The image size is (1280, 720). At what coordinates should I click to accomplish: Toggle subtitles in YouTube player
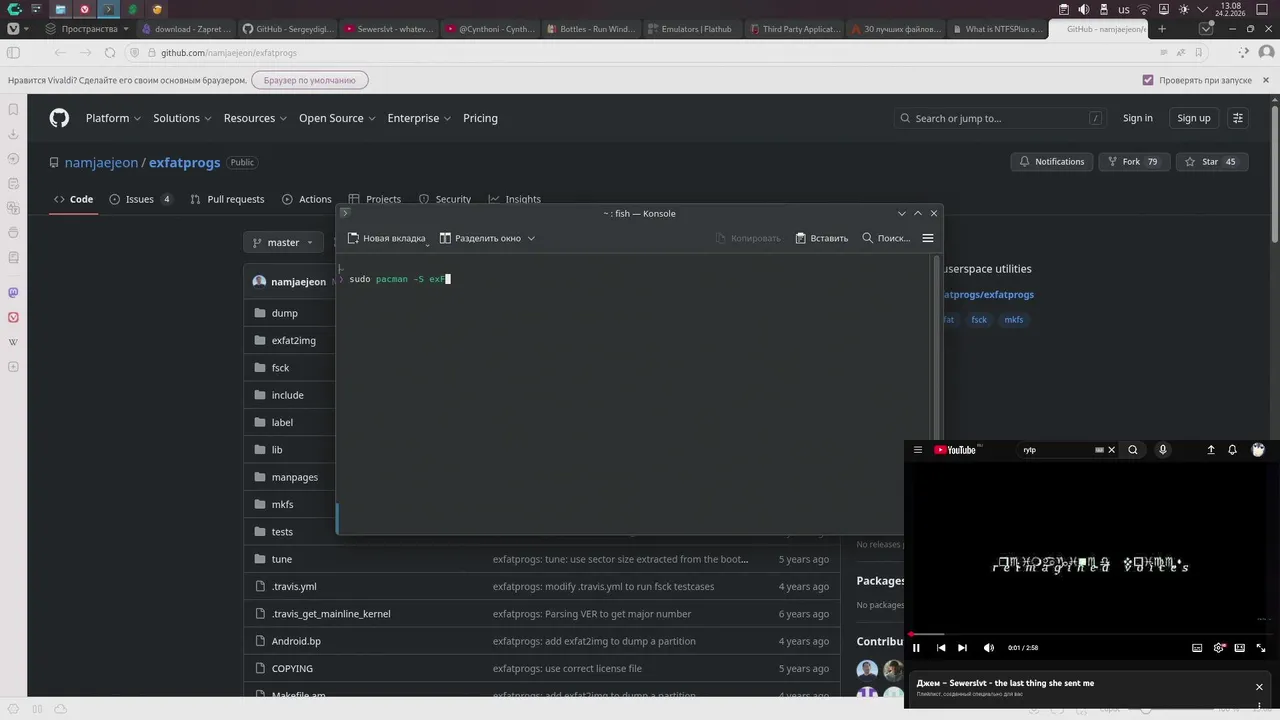pos(1197,648)
